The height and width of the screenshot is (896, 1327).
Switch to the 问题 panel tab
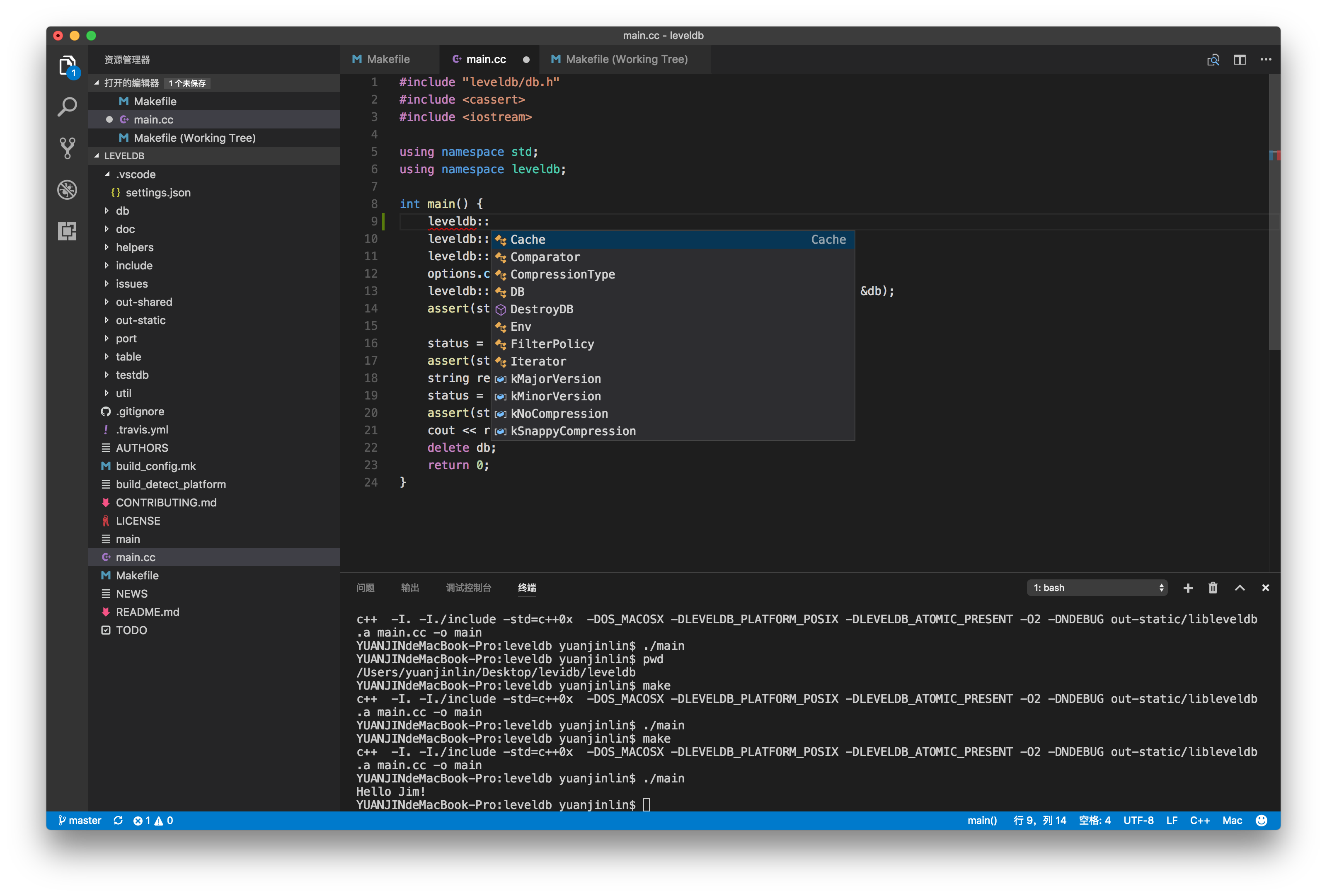coord(366,588)
